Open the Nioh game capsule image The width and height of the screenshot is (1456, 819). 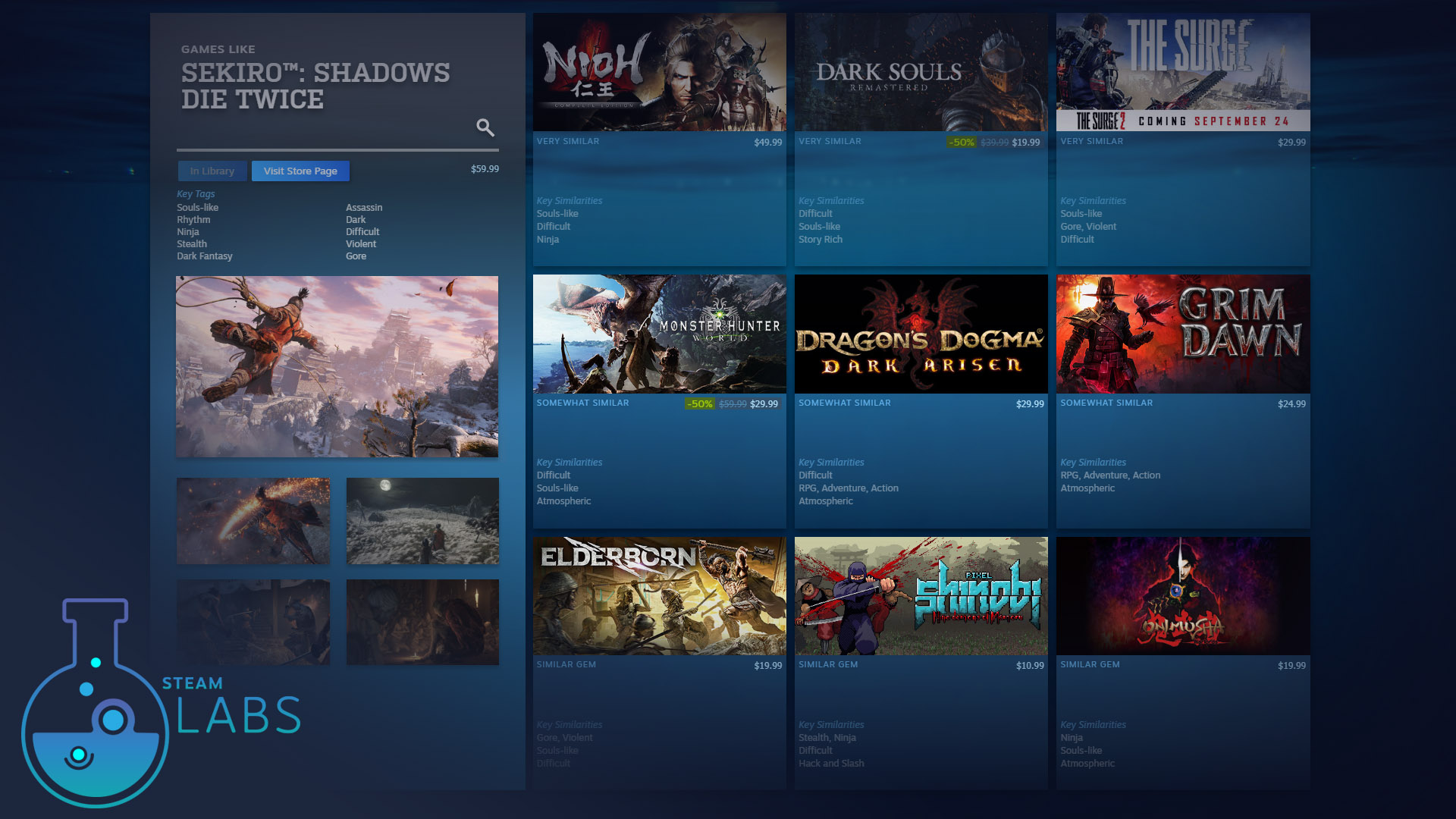tap(659, 72)
